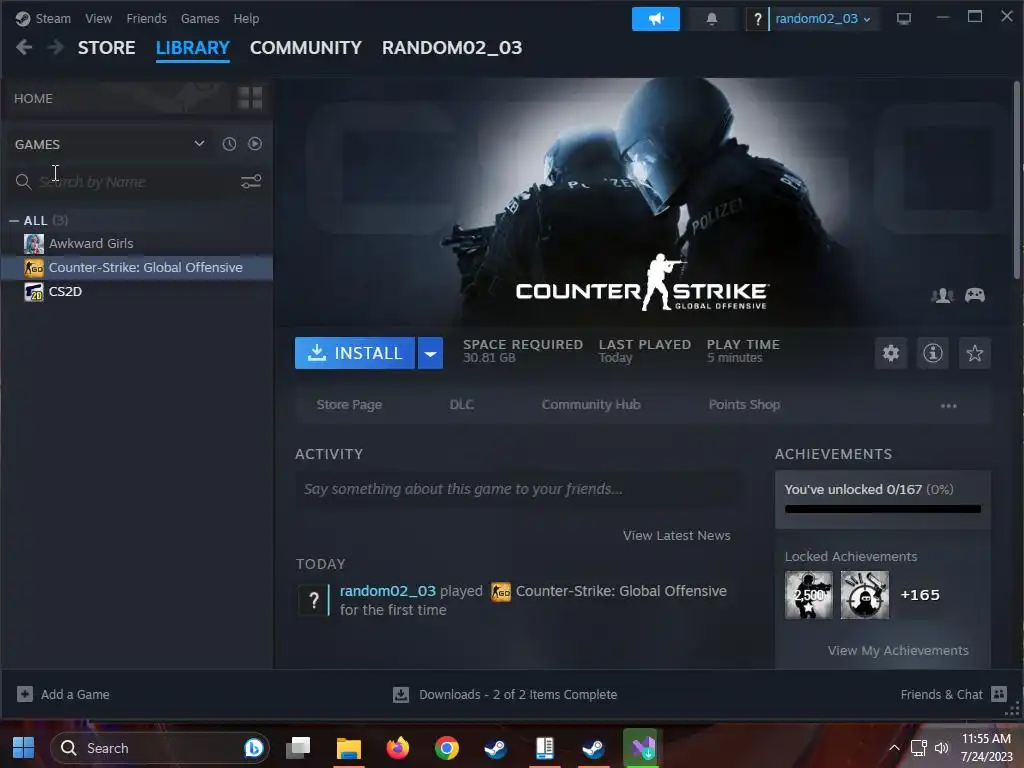Image resolution: width=1024 pixels, height=768 pixels.
Task: Click the search magnifier icon in library
Action: coord(23,182)
